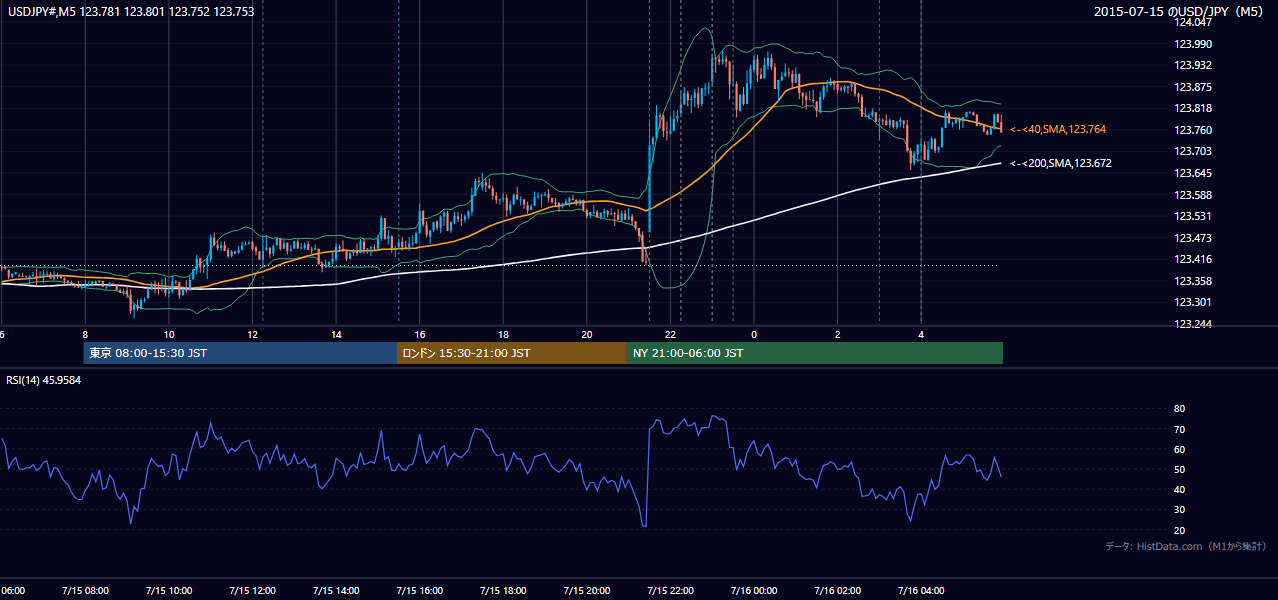This screenshot has width=1278, height=600.
Task: Click the RSI scale value 80
Action: click(1179, 409)
